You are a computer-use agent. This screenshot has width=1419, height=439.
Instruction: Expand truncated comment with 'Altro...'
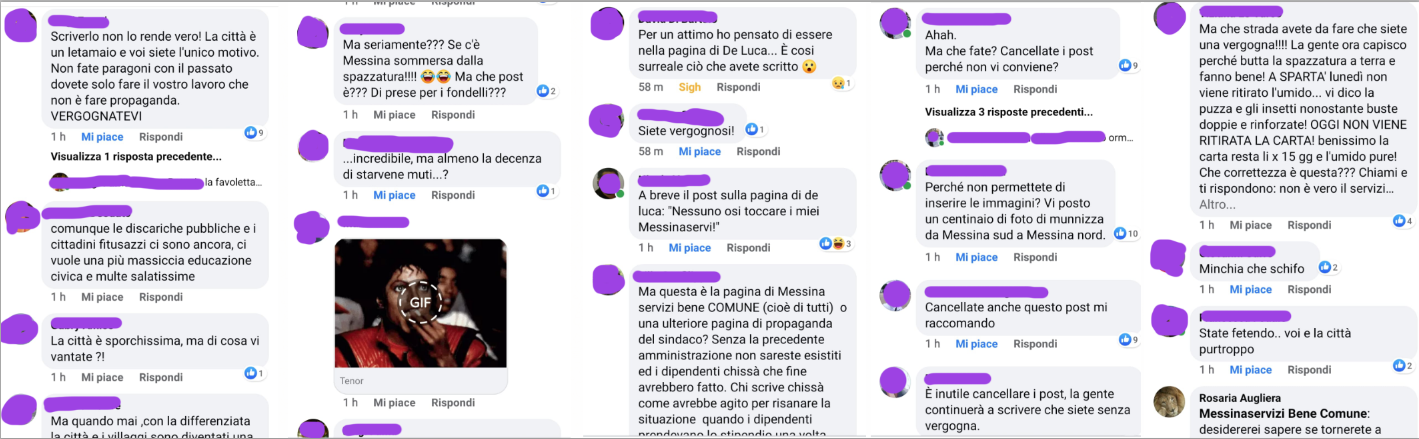point(1217,204)
